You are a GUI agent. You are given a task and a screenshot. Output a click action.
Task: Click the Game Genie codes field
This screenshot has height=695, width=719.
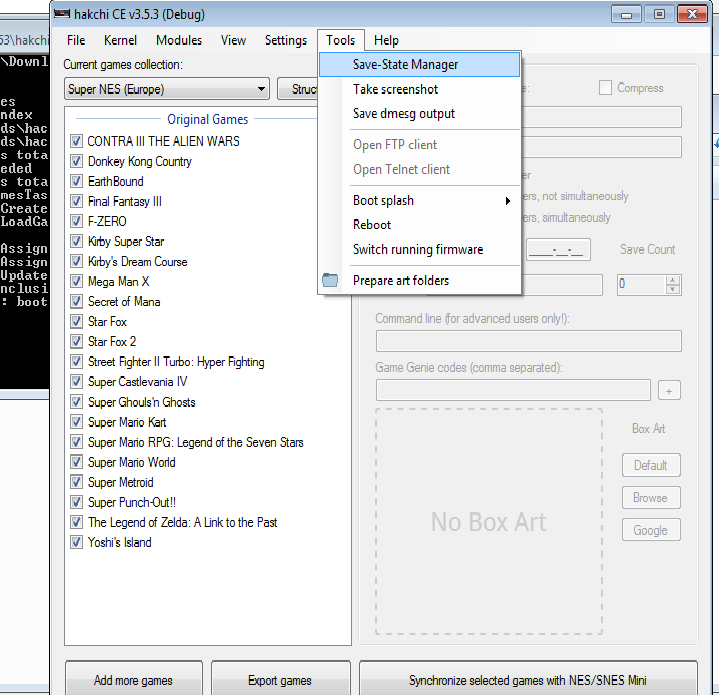pos(513,390)
